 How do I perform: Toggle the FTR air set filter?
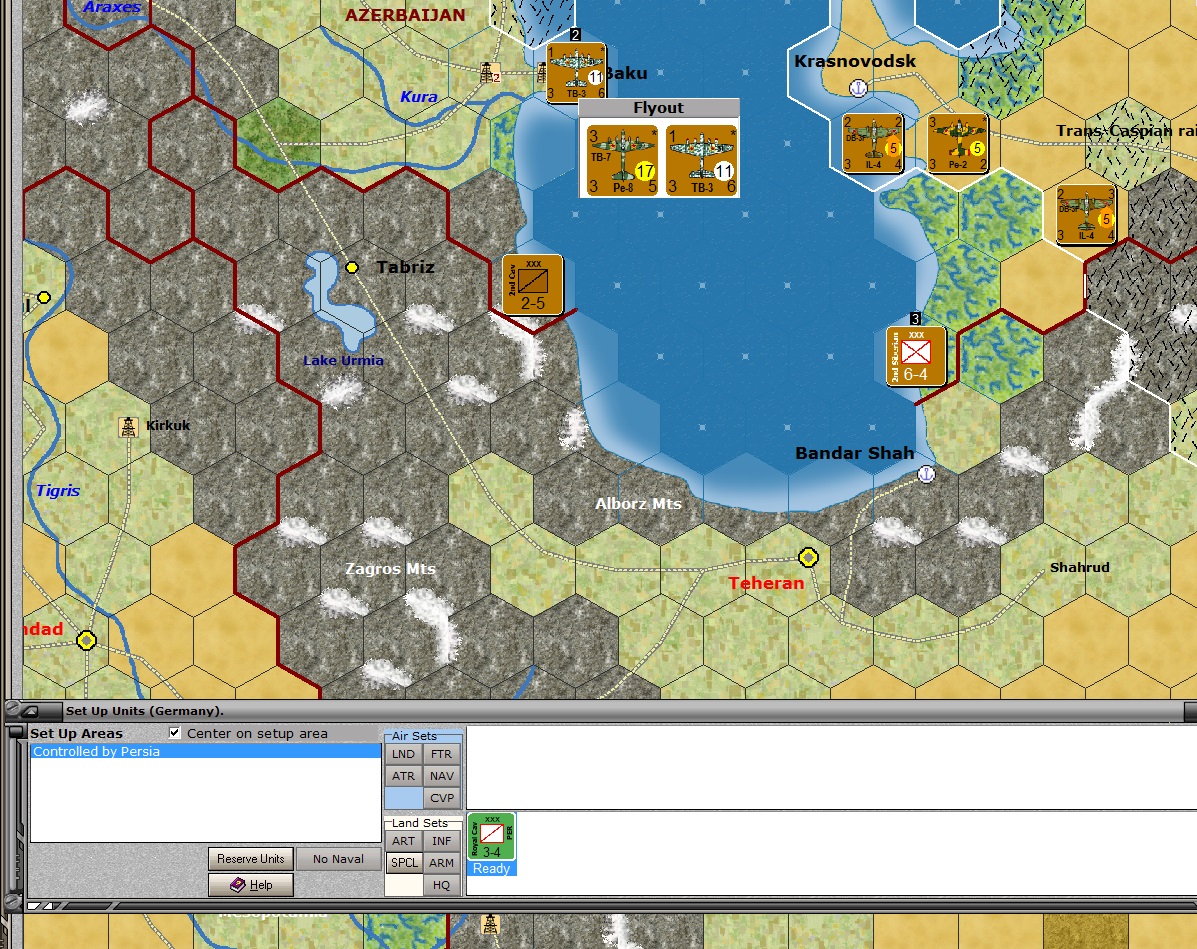[441, 754]
